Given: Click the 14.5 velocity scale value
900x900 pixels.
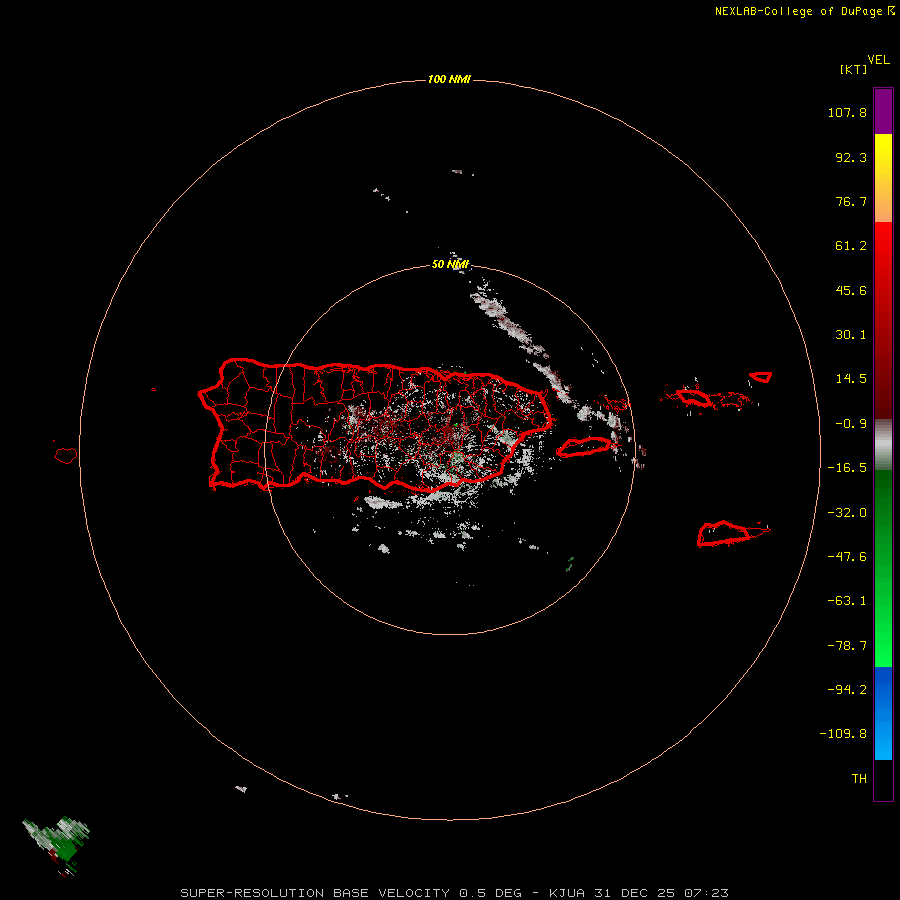Looking at the screenshot, I should pyautogui.click(x=851, y=379).
